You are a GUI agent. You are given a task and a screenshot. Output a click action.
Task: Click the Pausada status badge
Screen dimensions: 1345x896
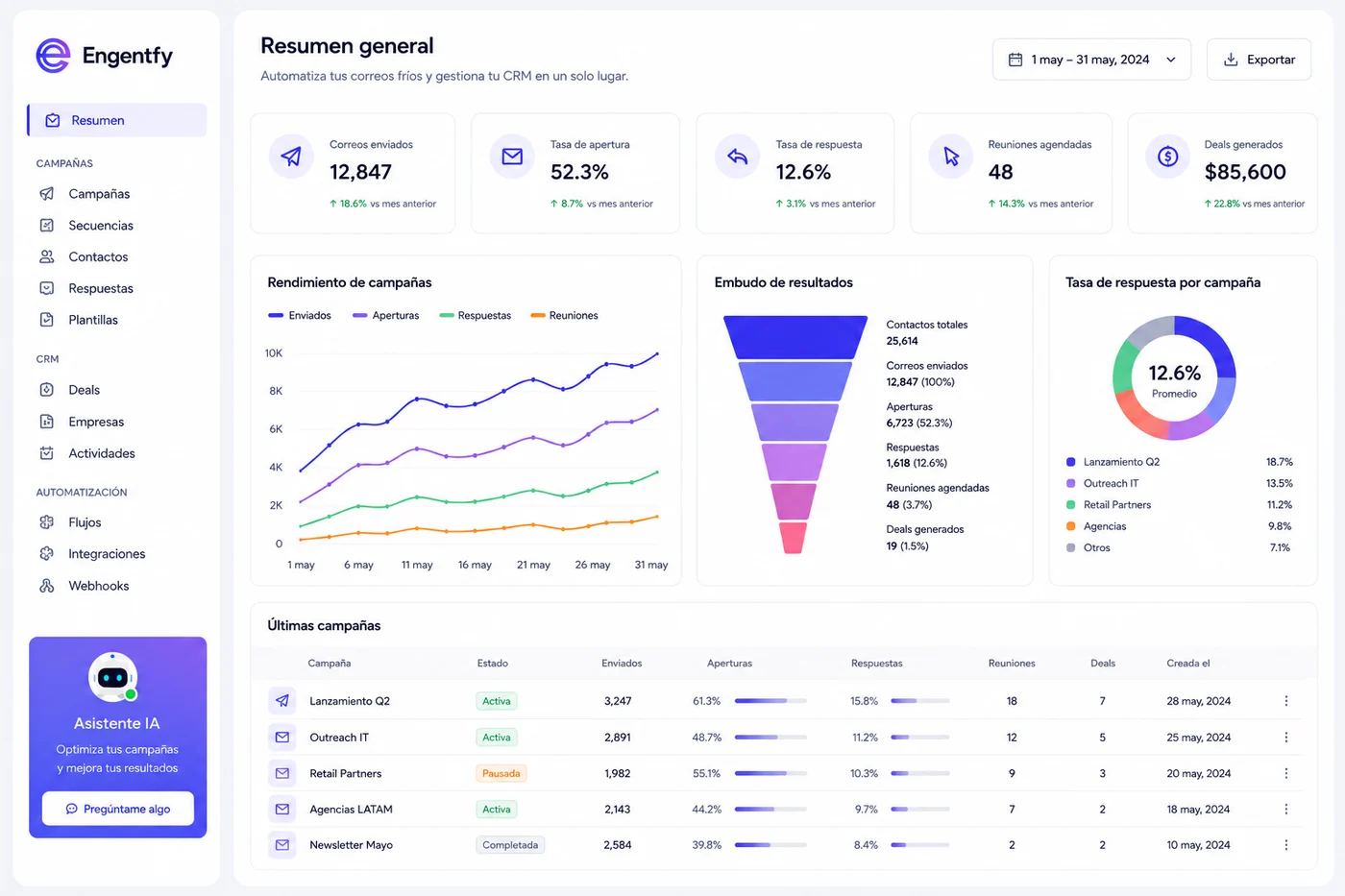[501, 773]
